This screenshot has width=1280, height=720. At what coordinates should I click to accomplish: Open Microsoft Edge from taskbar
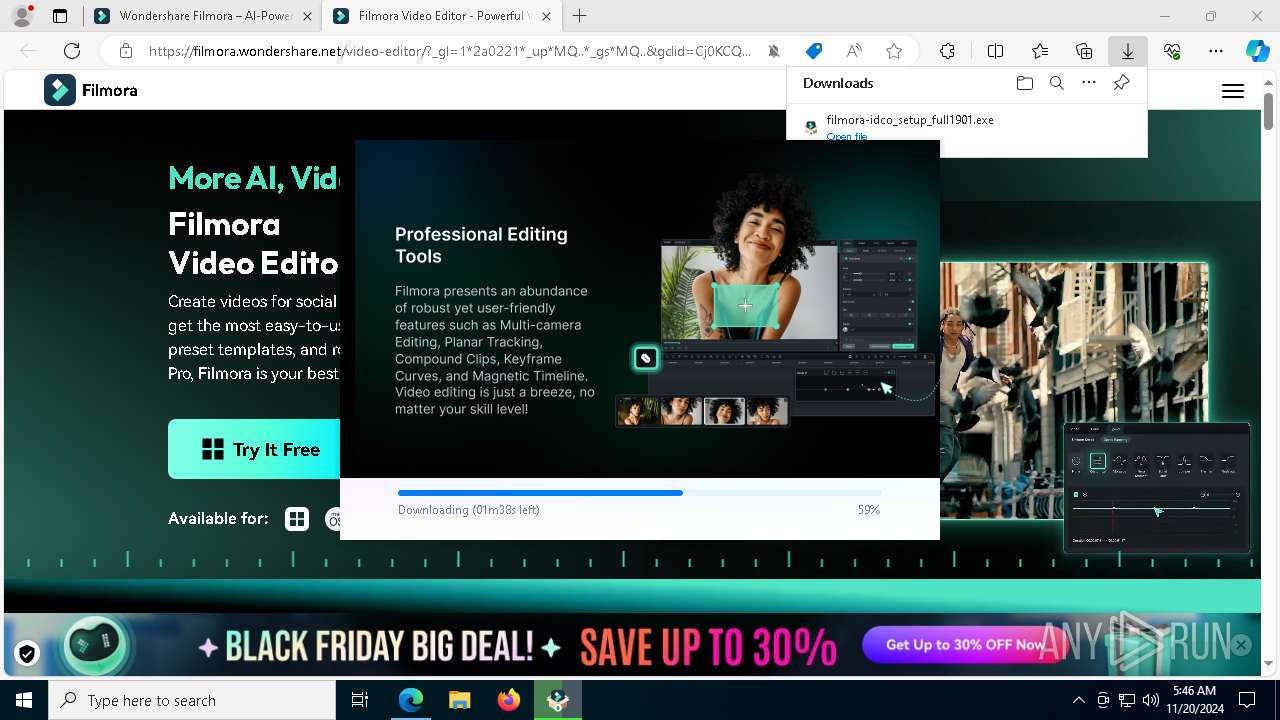pyautogui.click(x=411, y=700)
